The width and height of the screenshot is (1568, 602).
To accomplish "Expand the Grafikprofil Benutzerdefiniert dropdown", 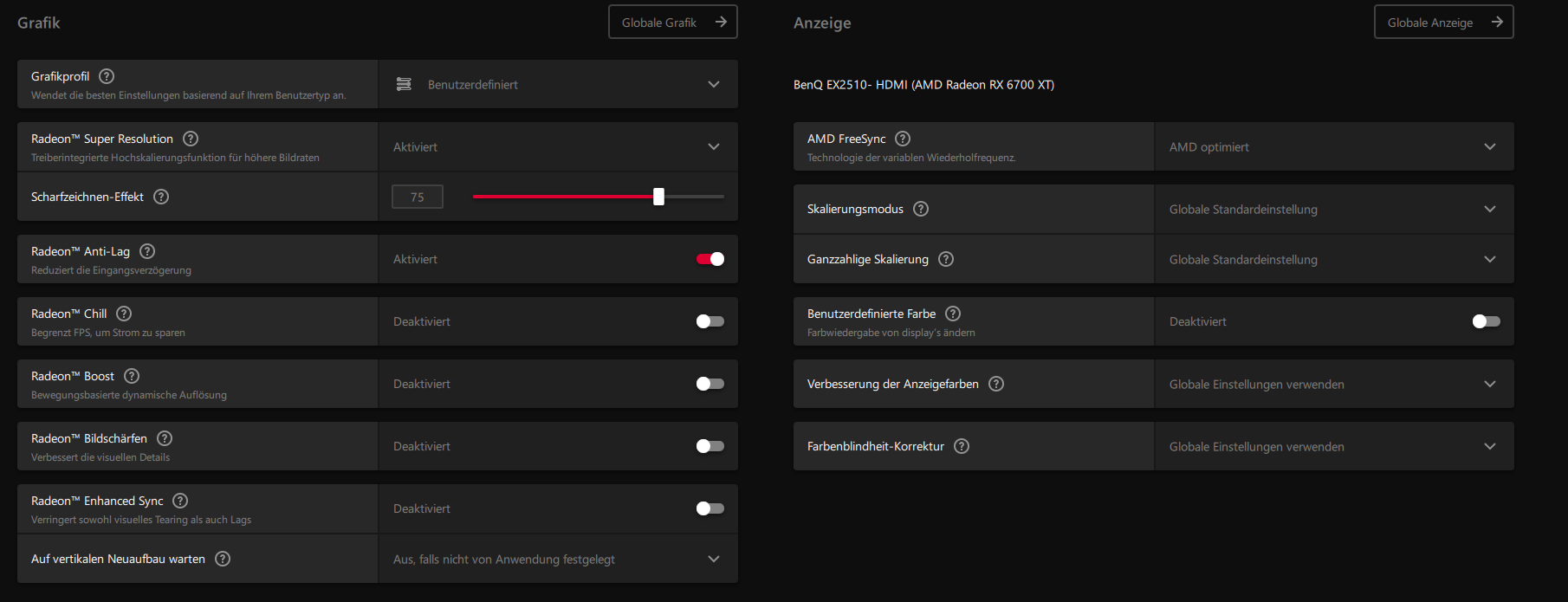I will [x=558, y=84].
